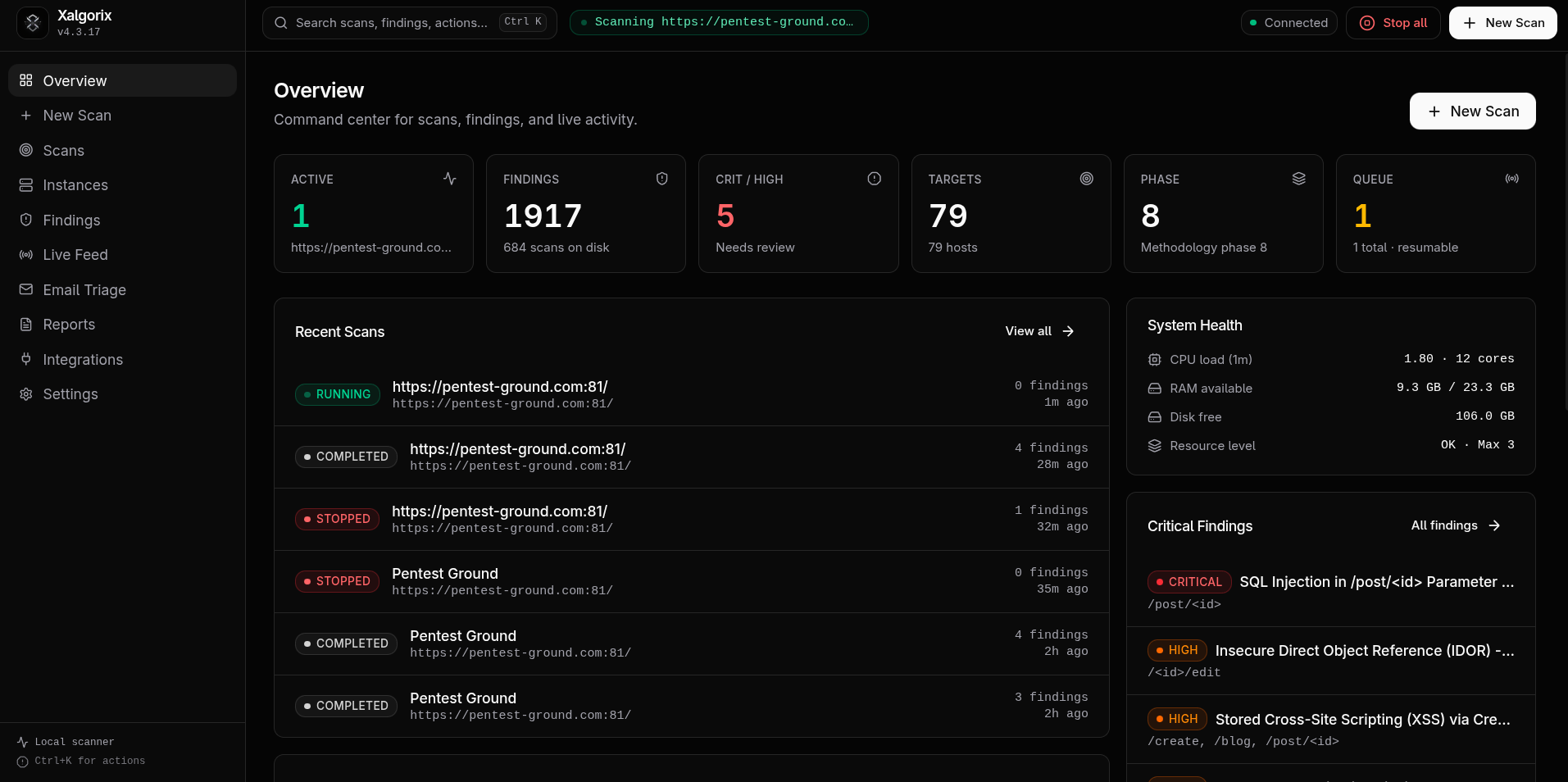Click View all link in Recent Scans

1039,331
